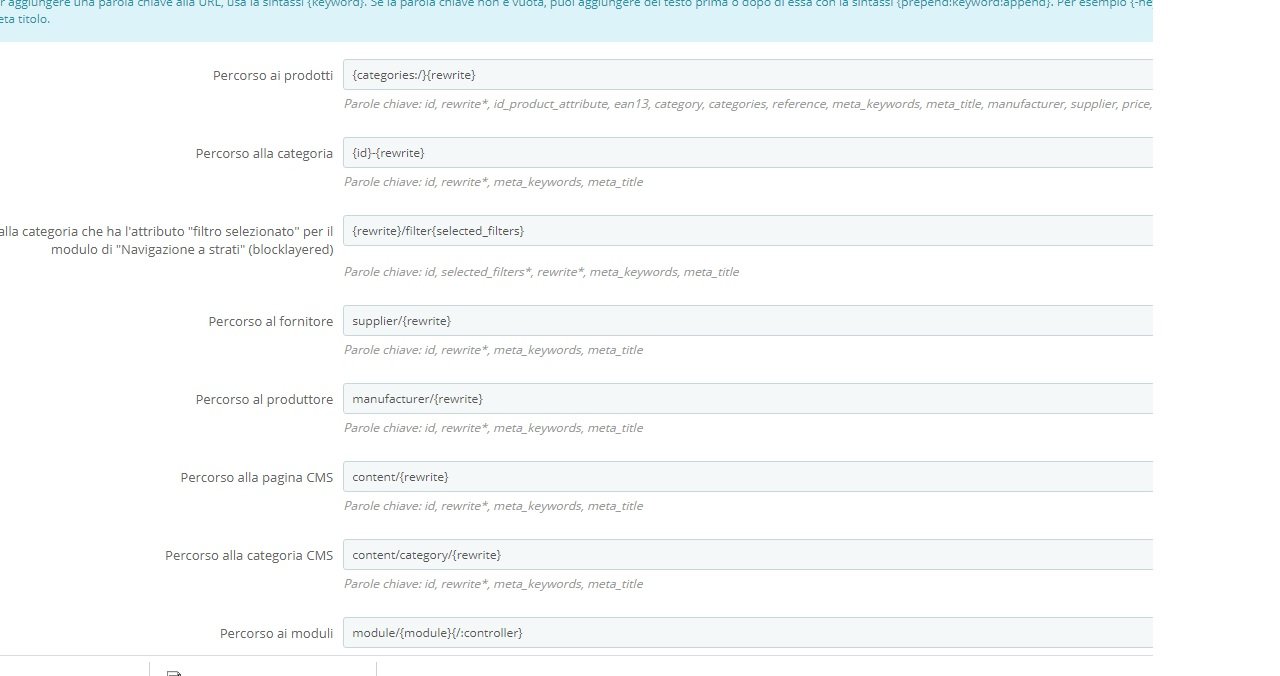Click the blue info banner at the top
Screen dimensions: 1280x676
(576, 20)
